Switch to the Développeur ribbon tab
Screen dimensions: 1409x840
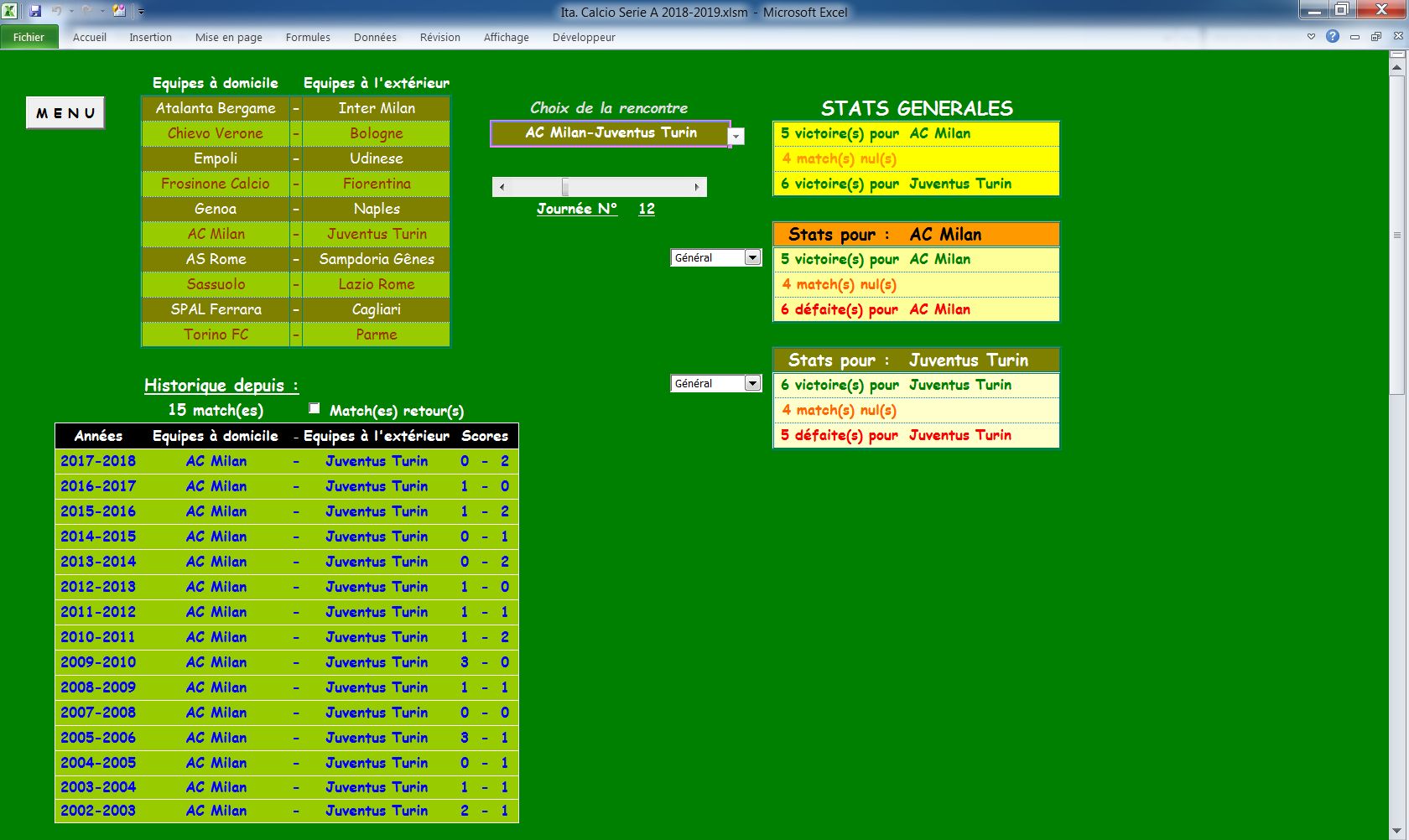tap(584, 37)
